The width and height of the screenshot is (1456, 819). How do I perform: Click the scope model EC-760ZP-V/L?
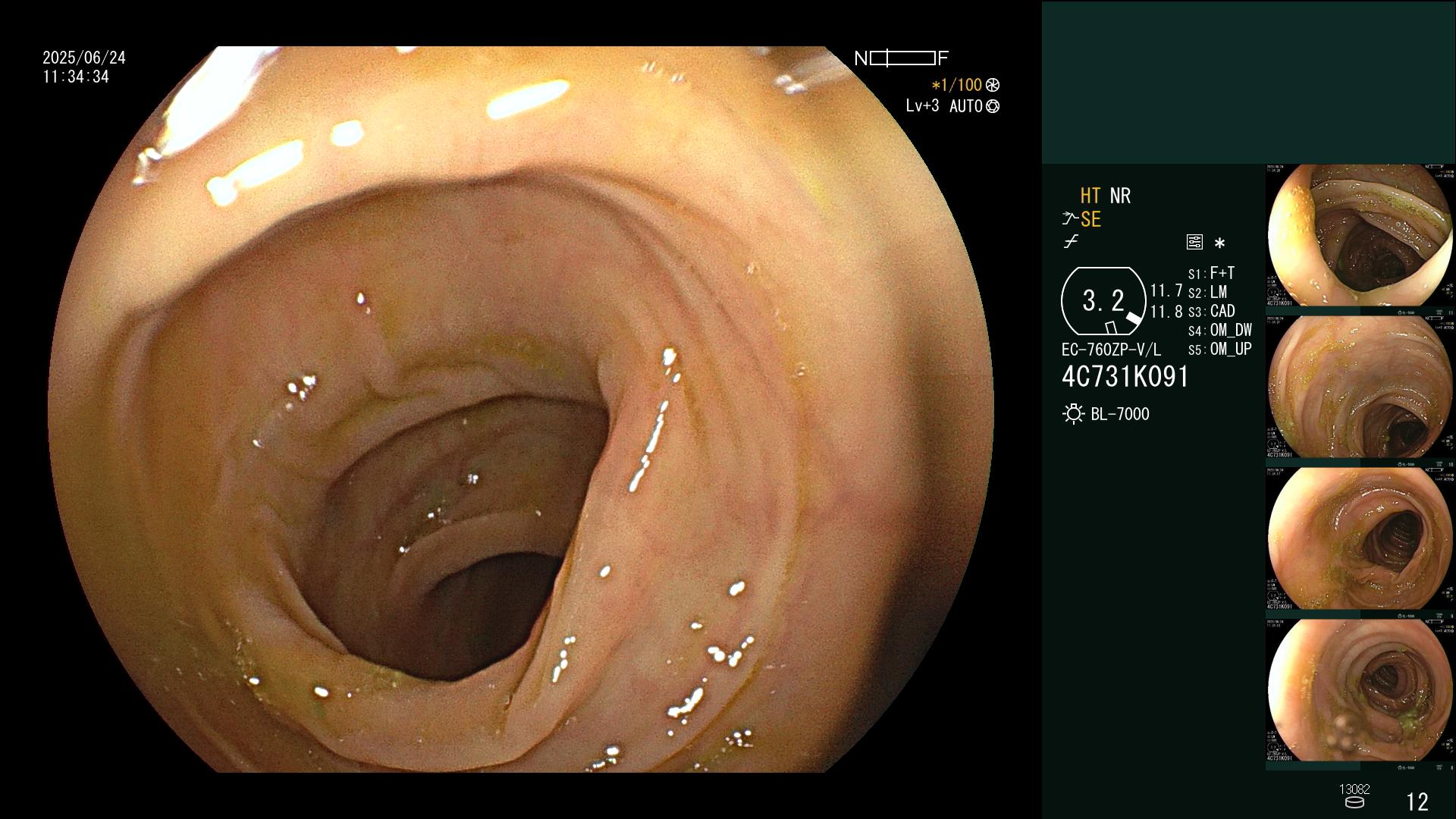point(1111,350)
